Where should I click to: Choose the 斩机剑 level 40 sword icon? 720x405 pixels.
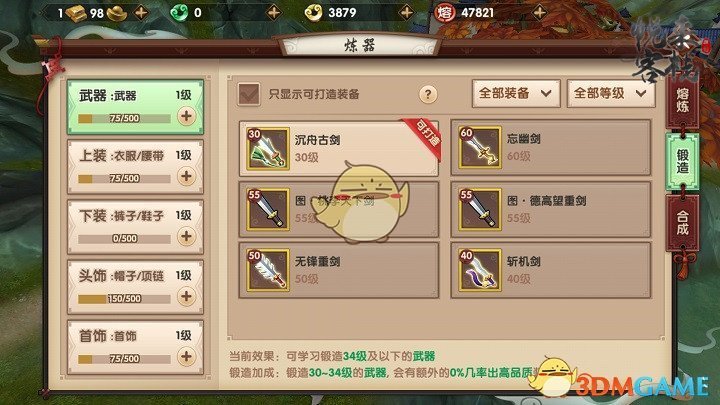click(480, 270)
